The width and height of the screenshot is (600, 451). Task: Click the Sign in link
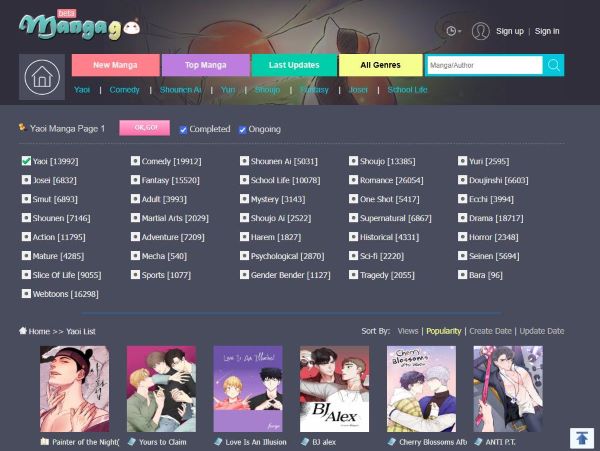547,31
